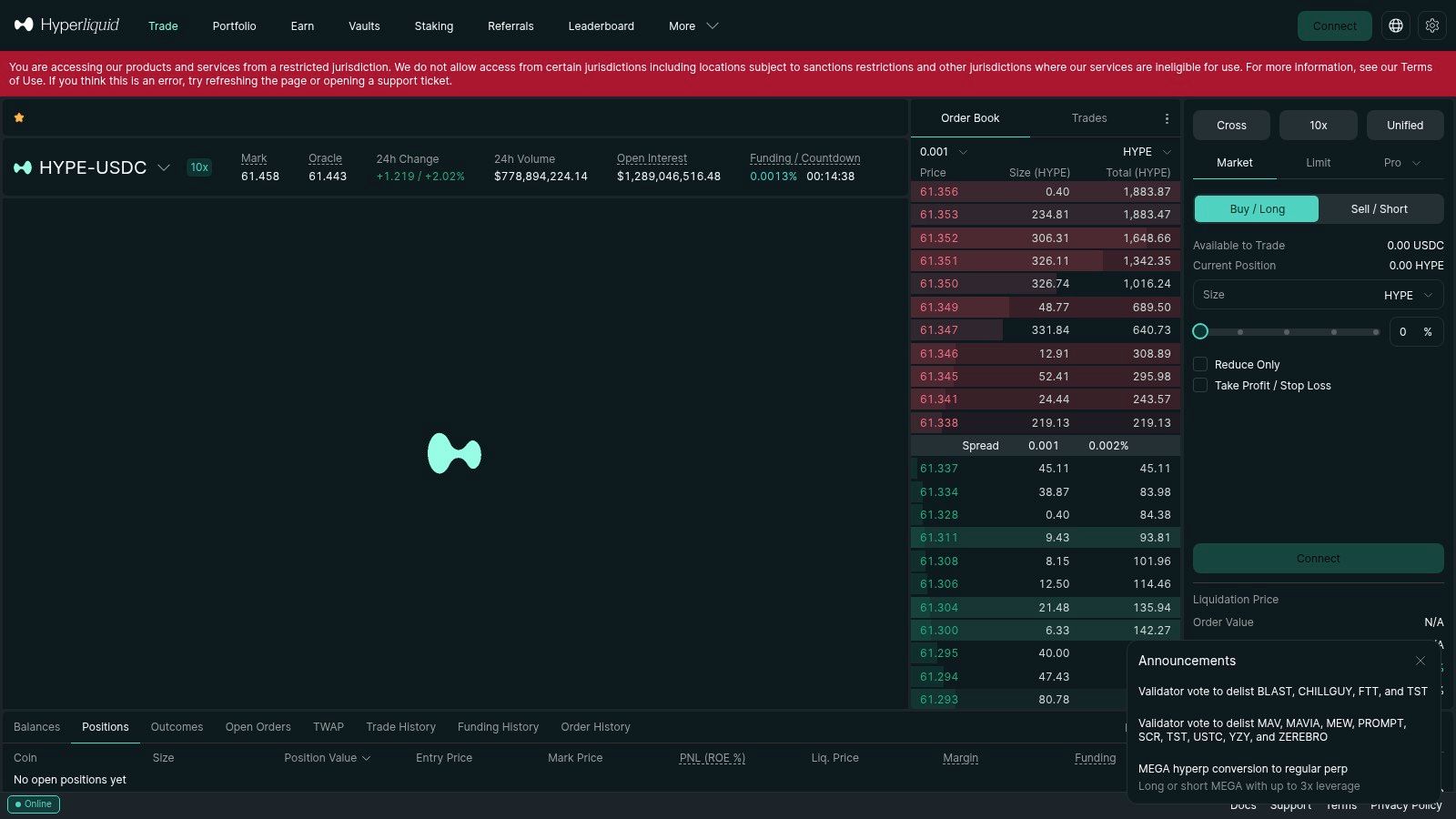Open the language globe icon
The height and width of the screenshot is (819, 1456).
click(x=1396, y=25)
